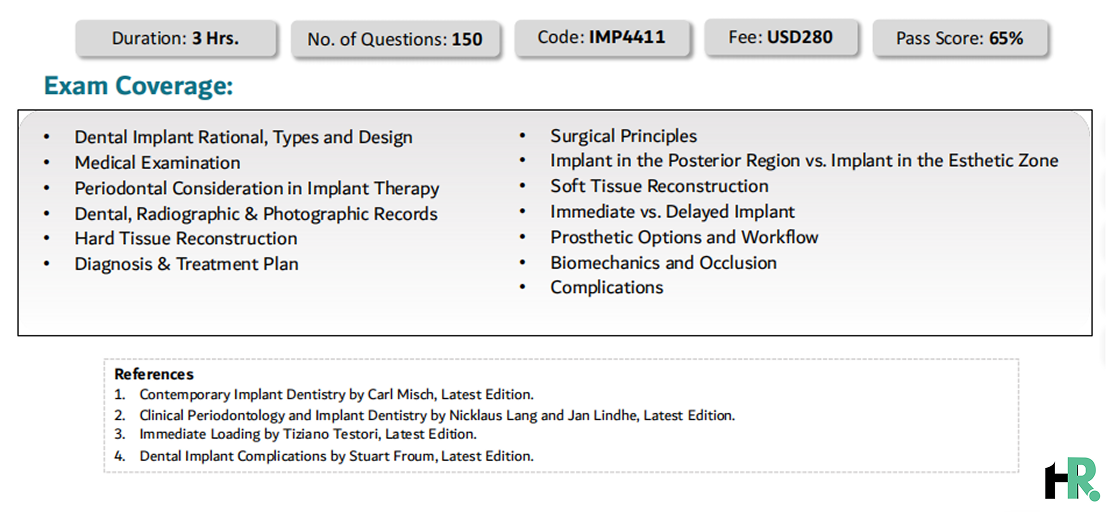The width and height of the screenshot is (1106, 512).
Task: Click the Medical Examination topic
Action: (x=157, y=162)
